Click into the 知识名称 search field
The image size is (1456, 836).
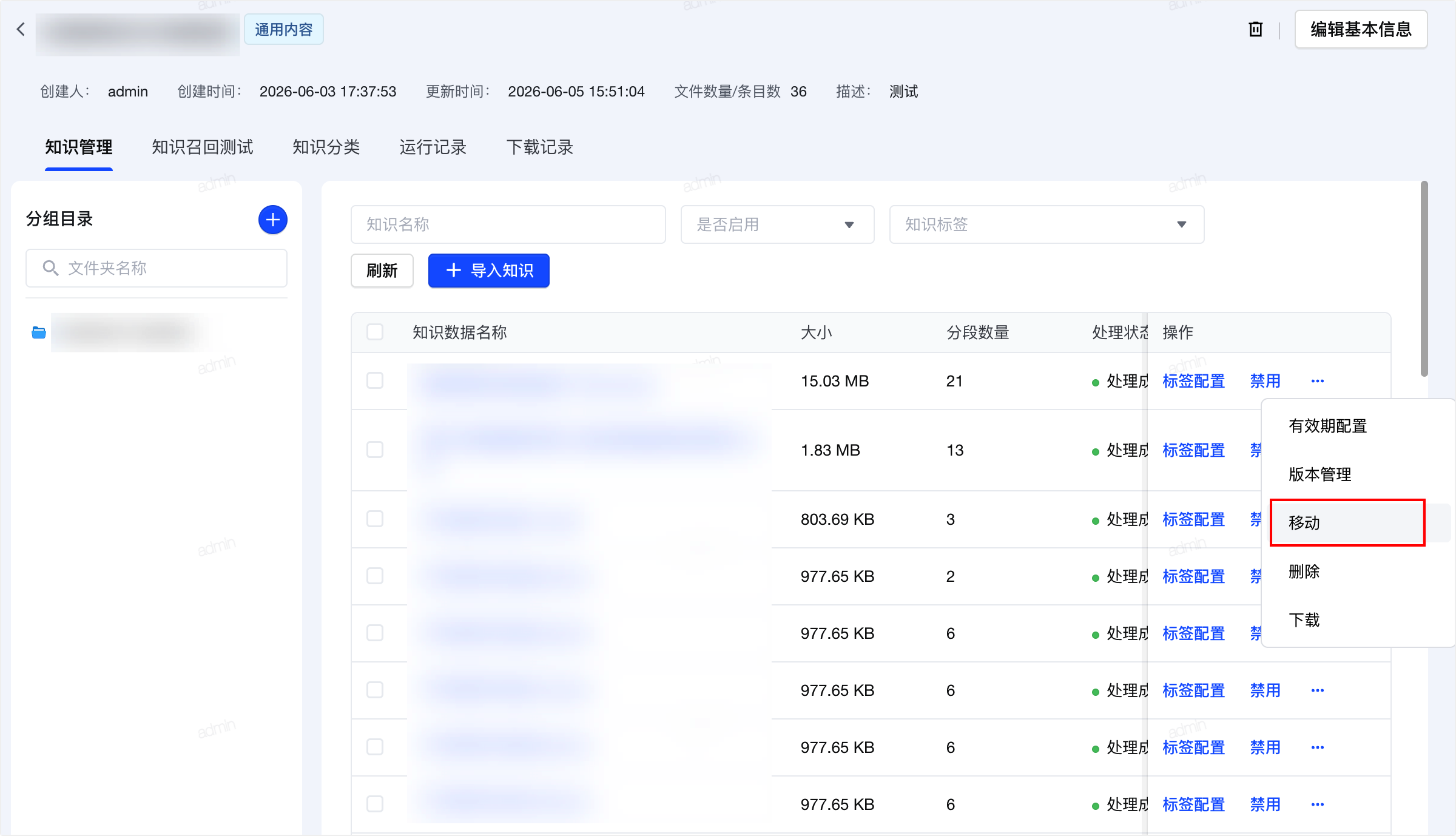point(508,224)
